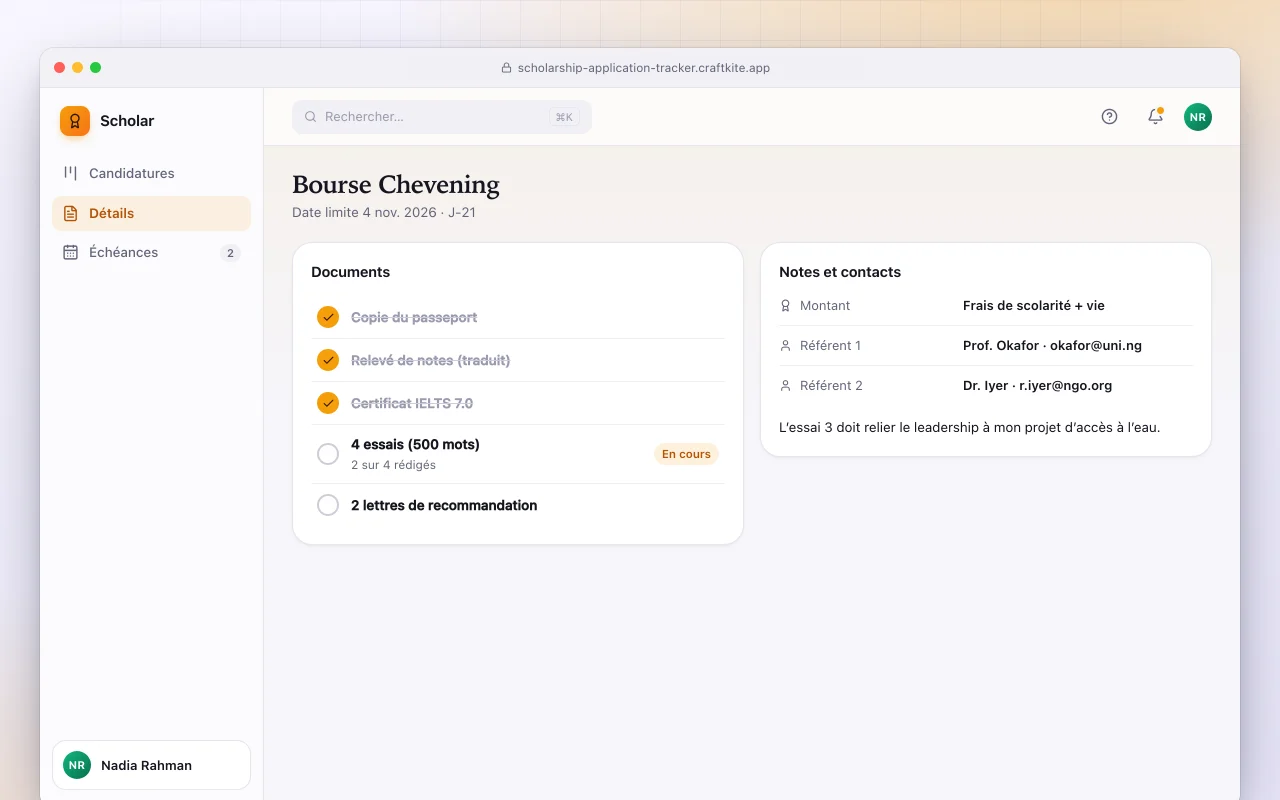This screenshot has height=800, width=1280.
Task: Click the ⌘K shortcut hint
Action: (x=564, y=117)
